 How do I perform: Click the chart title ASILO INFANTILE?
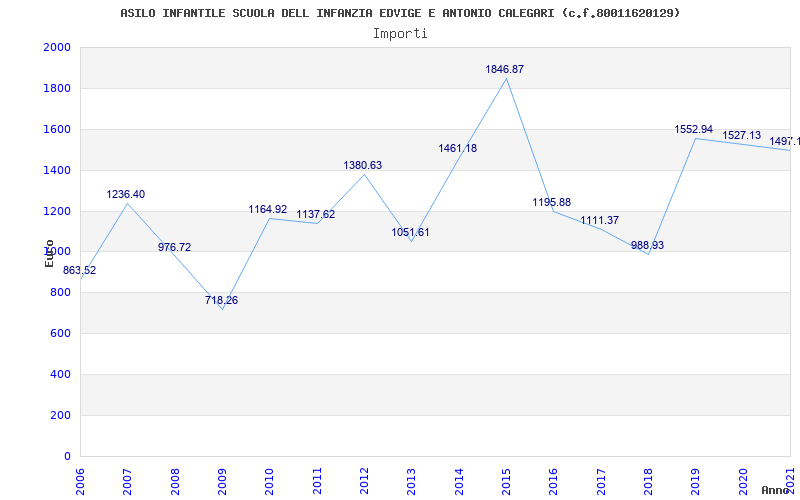coord(400,13)
